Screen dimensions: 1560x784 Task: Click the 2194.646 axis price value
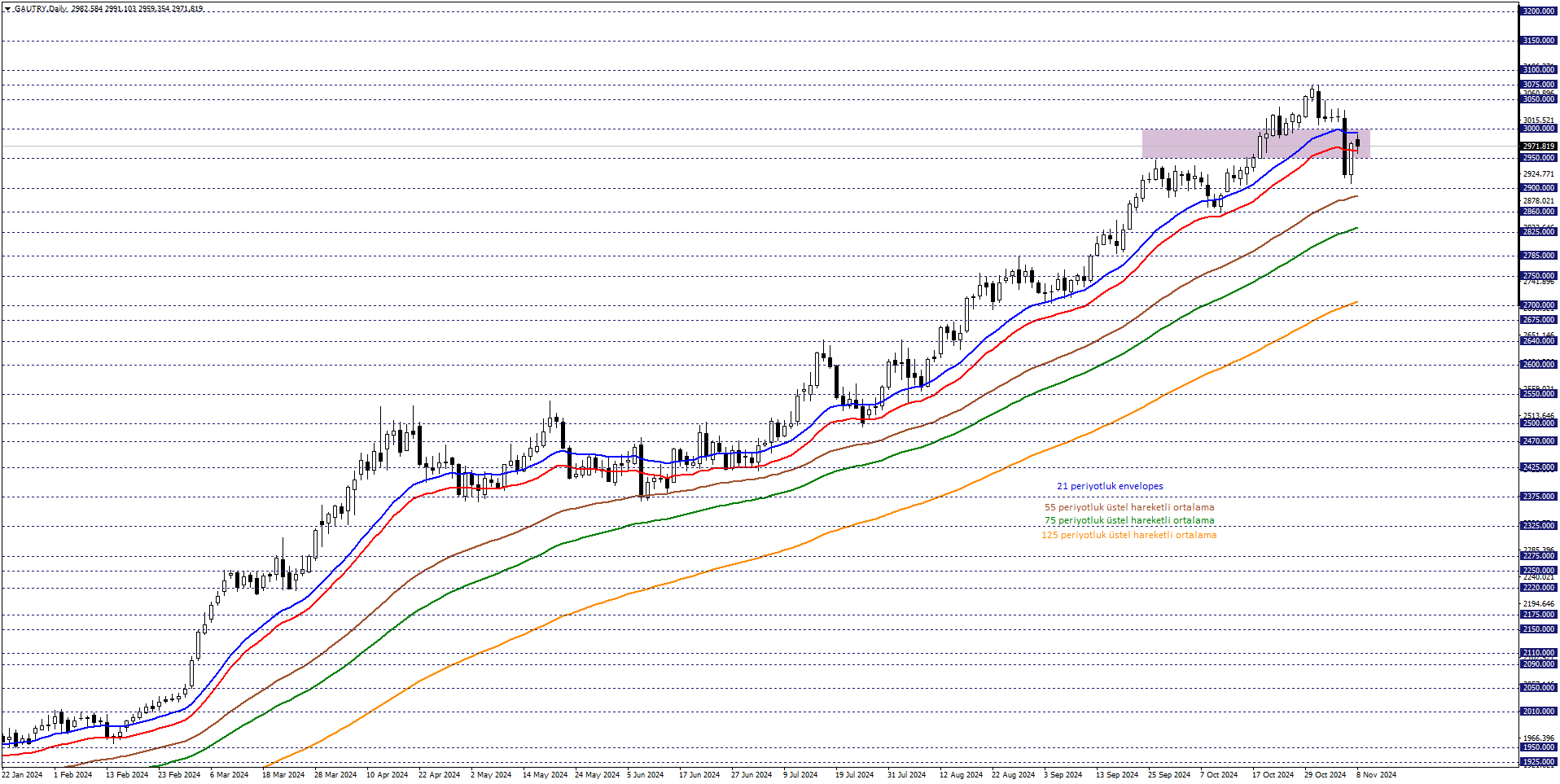tap(1539, 604)
